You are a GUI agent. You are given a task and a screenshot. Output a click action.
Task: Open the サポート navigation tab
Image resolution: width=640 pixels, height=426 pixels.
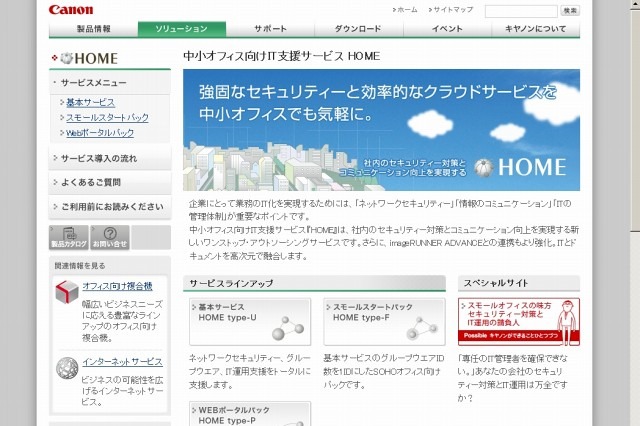[270, 29]
